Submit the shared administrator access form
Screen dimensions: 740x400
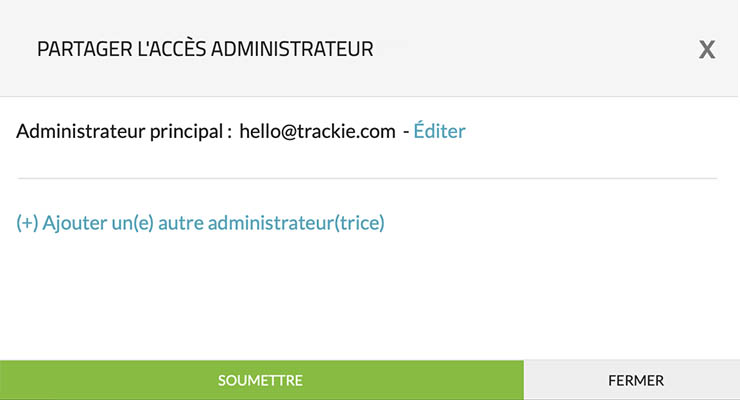coord(261,380)
